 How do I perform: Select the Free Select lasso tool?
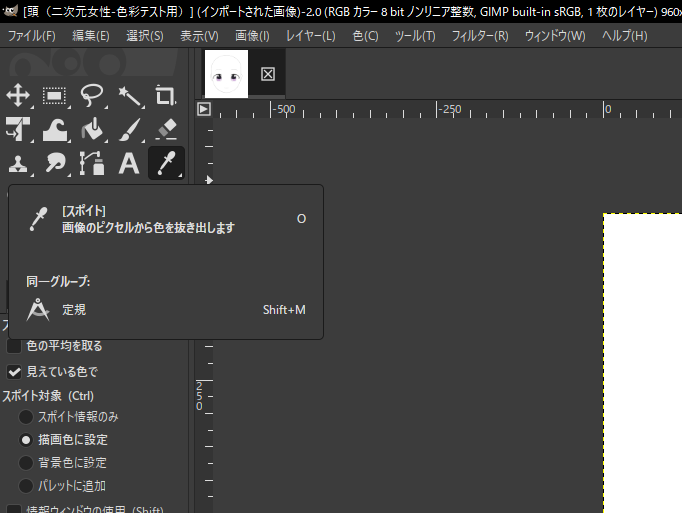click(x=92, y=95)
